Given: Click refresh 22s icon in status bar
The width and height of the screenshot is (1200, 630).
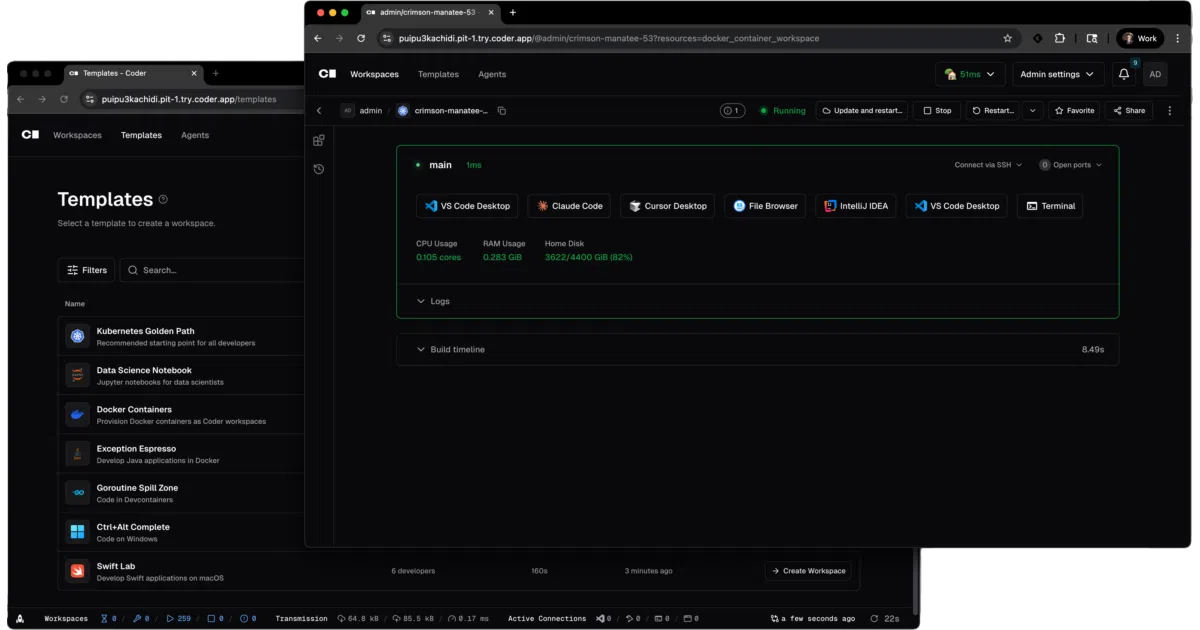Looking at the screenshot, I should pyautogui.click(x=874, y=619).
